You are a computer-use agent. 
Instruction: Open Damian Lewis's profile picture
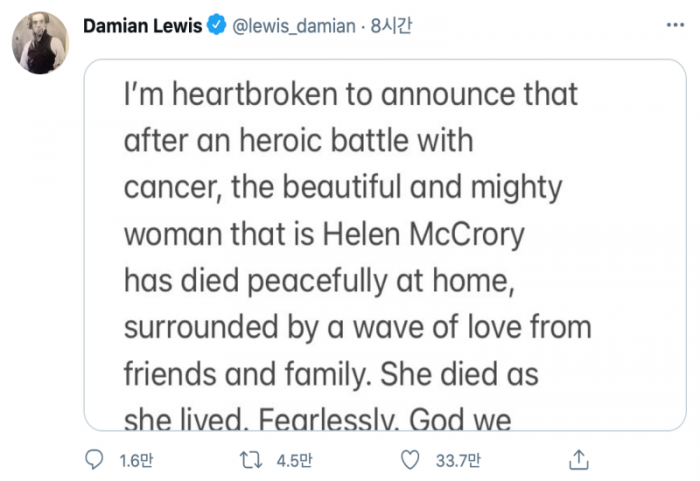(40, 43)
